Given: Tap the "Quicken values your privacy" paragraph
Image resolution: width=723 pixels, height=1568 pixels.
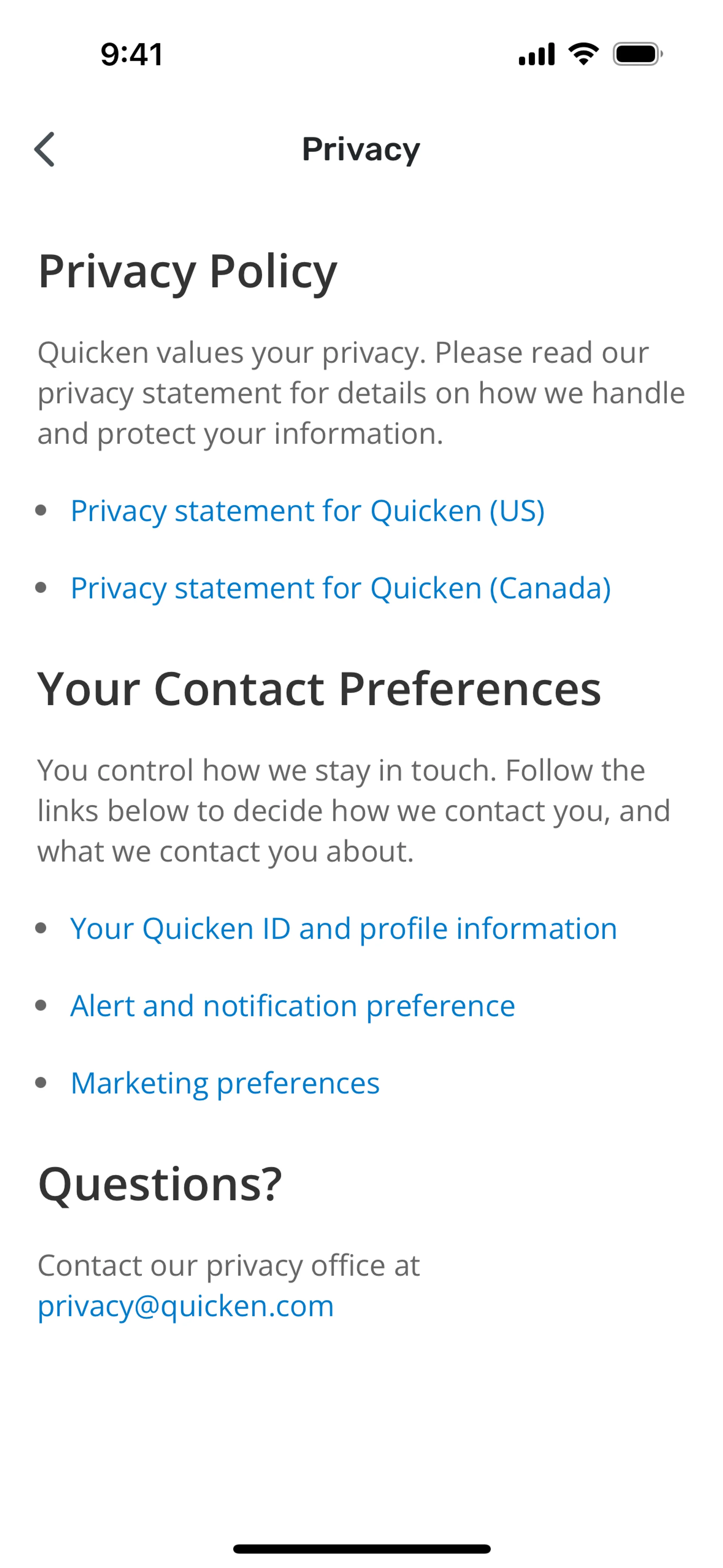Looking at the screenshot, I should point(361,393).
